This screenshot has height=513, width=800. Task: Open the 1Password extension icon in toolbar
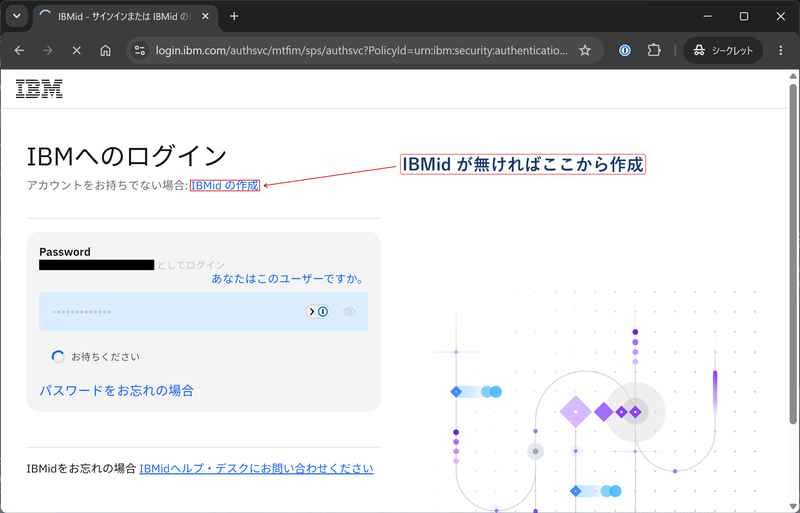[x=624, y=51]
